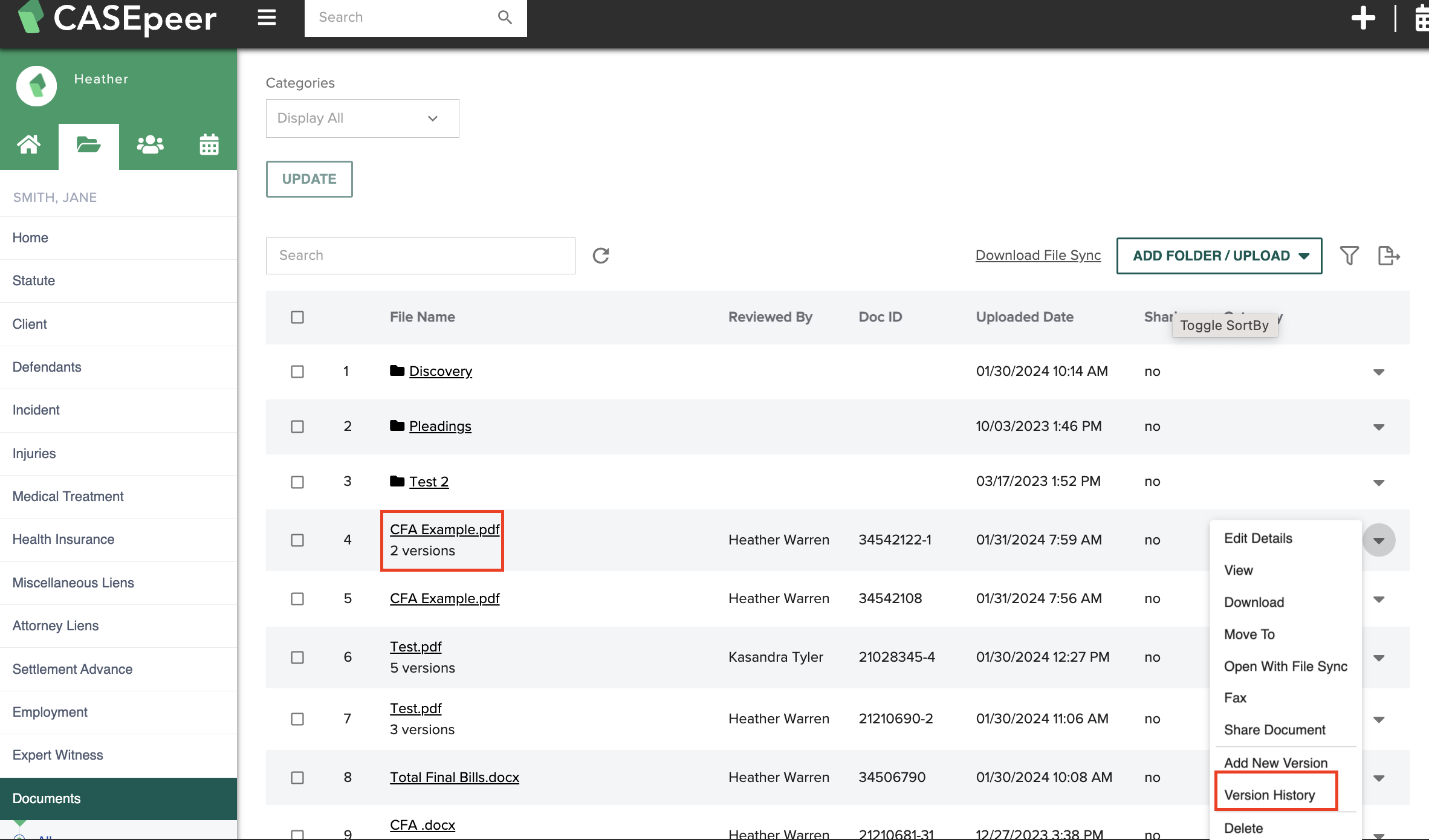
Task: Click the documents Search field
Action: click(x=420, y=256)
